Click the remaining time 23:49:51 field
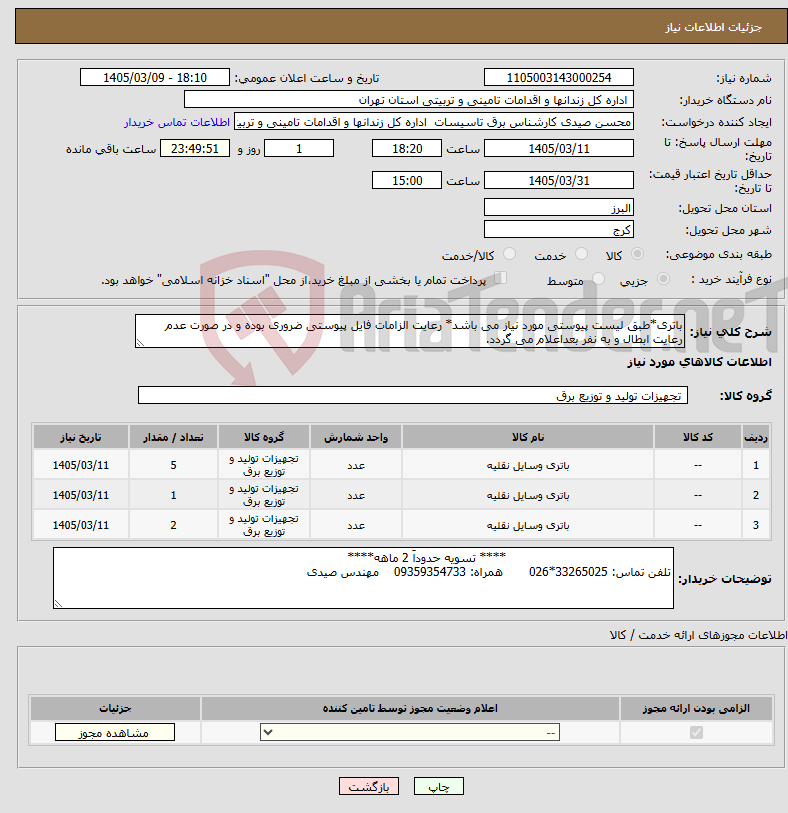Screen dimensions: 788x813 tap(195, 148)
